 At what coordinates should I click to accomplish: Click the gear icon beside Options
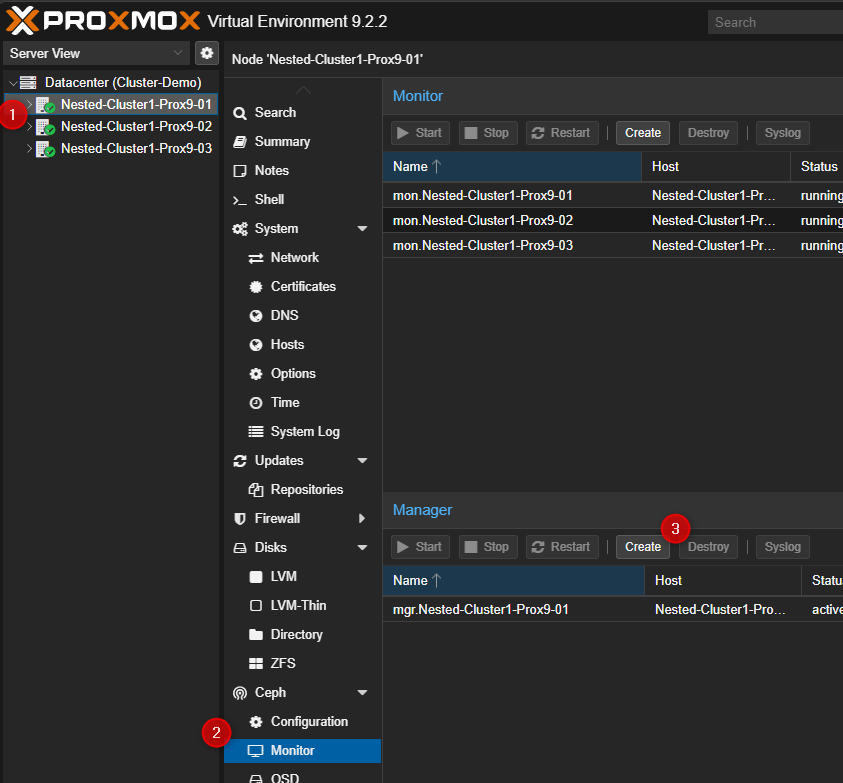click(256, 374)
